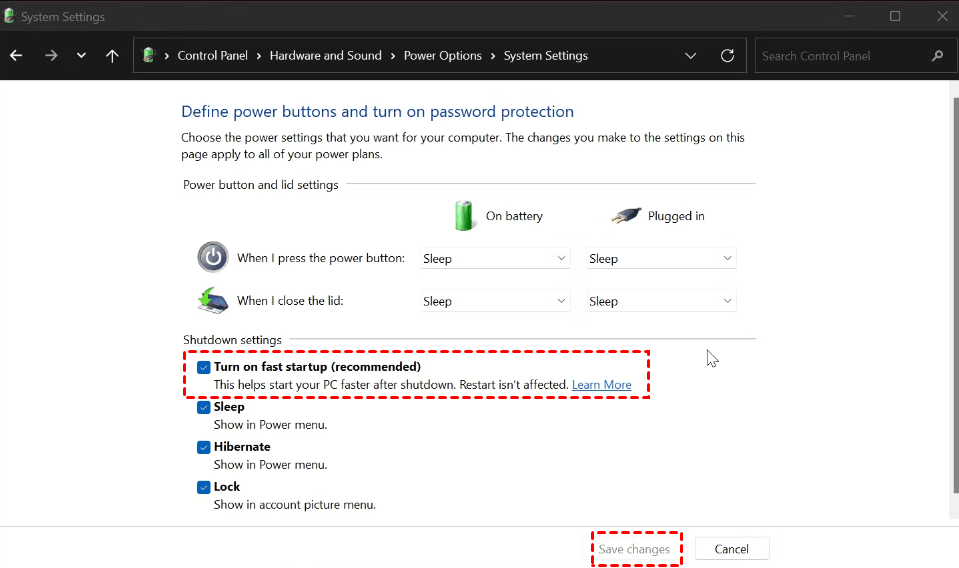Click the Forward navigation arrow
Image resolution: width=959 pixels, height=568 pixels.
pyautogui.click(x=51, y=56)
